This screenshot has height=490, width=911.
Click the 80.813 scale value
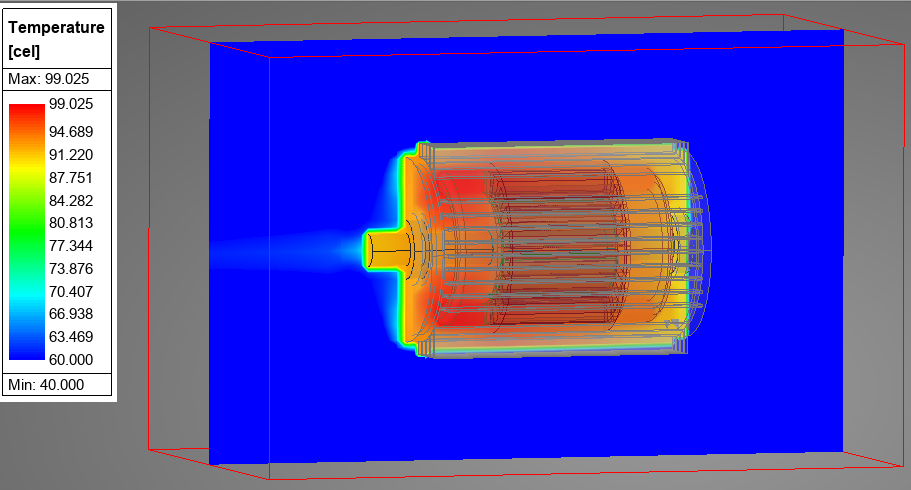[71, 223]
